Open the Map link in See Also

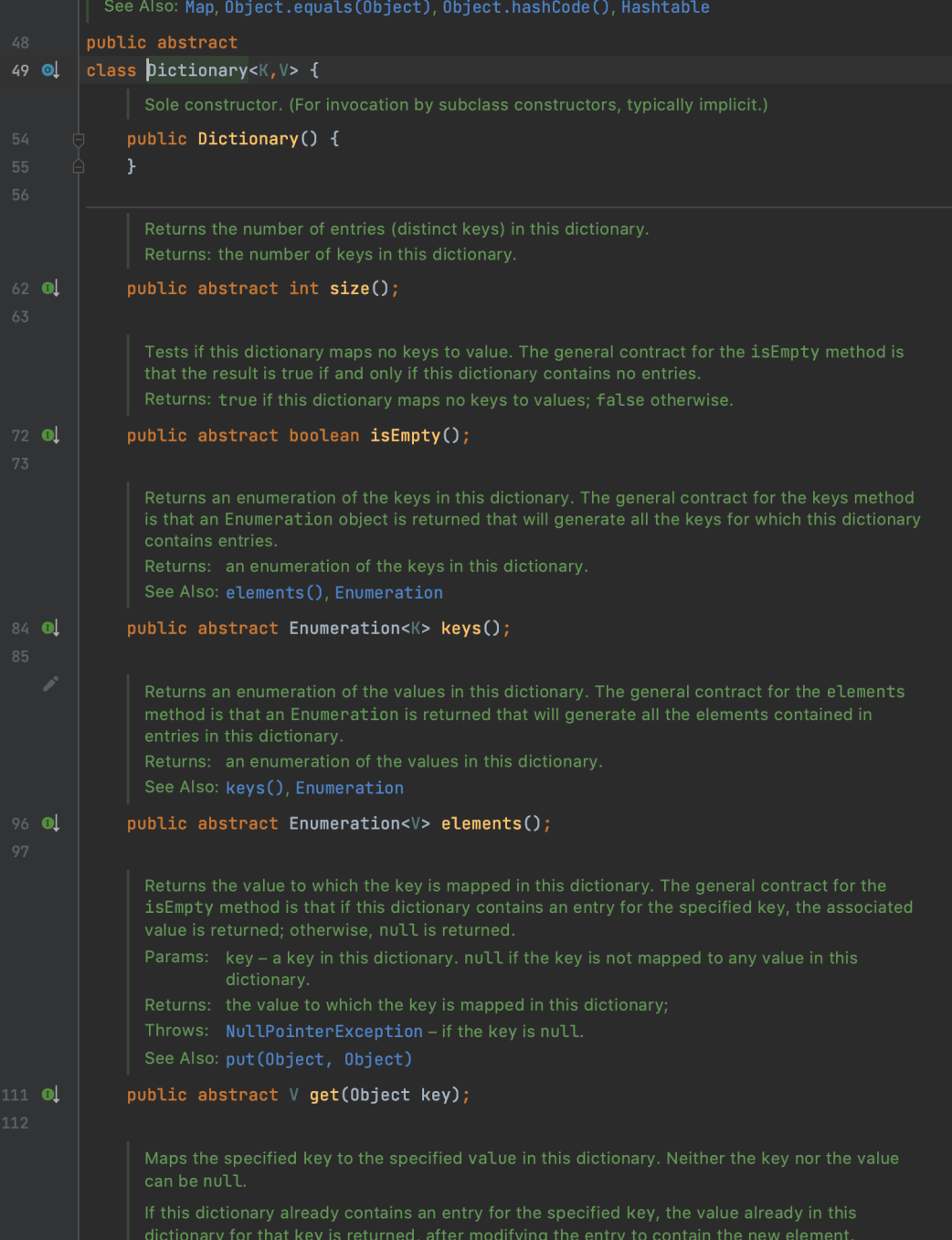[x=199, y=7]
